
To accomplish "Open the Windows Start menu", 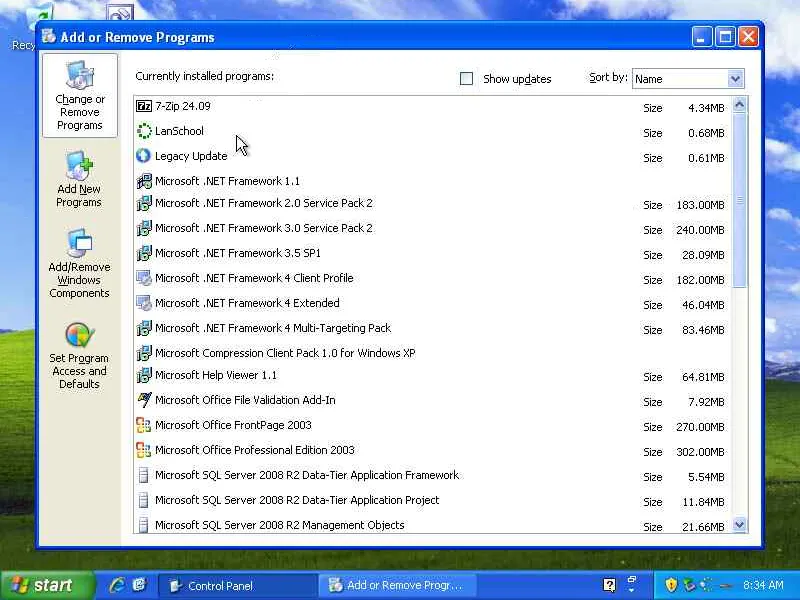I will pos(48,585).
